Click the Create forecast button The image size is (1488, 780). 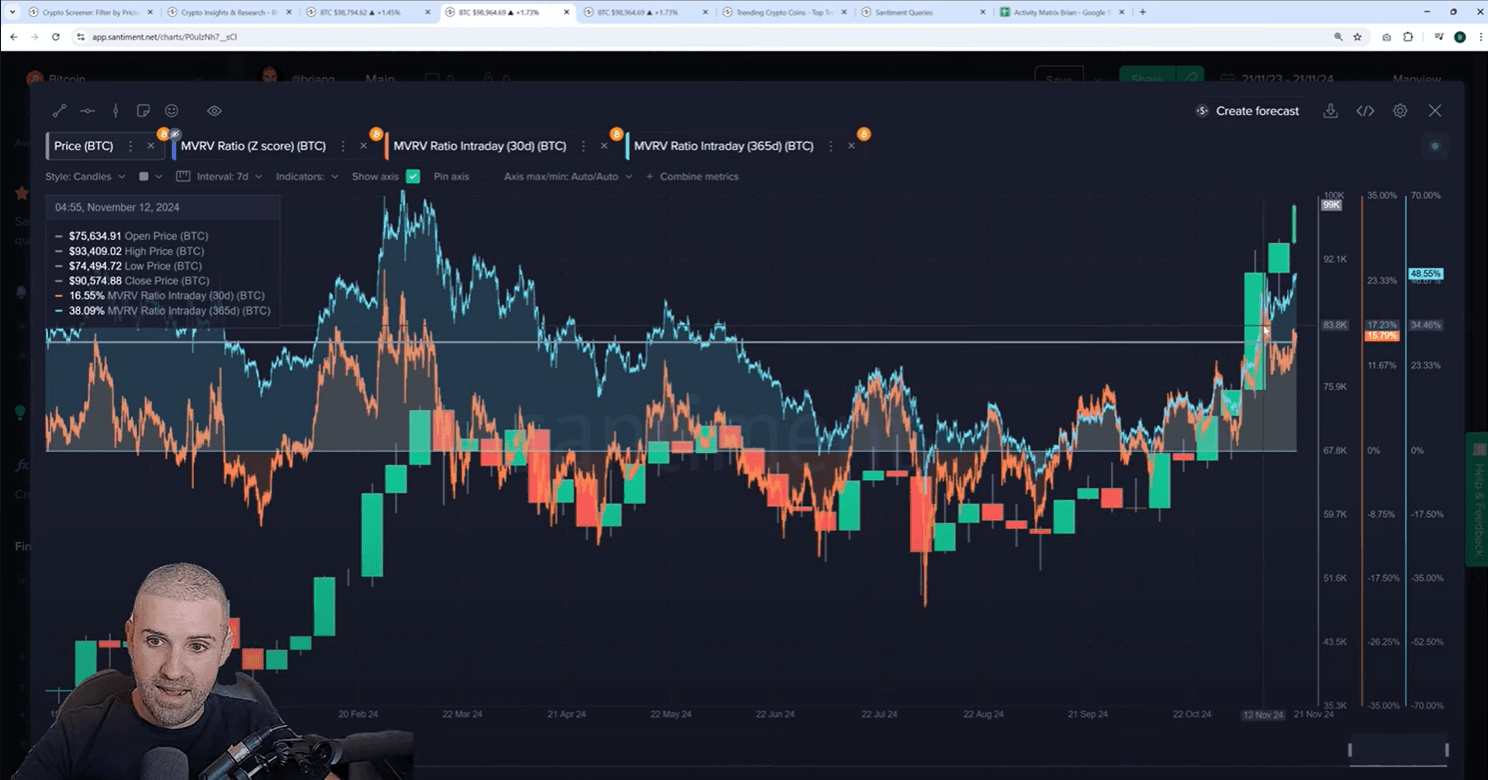(x=1247, y=111)
